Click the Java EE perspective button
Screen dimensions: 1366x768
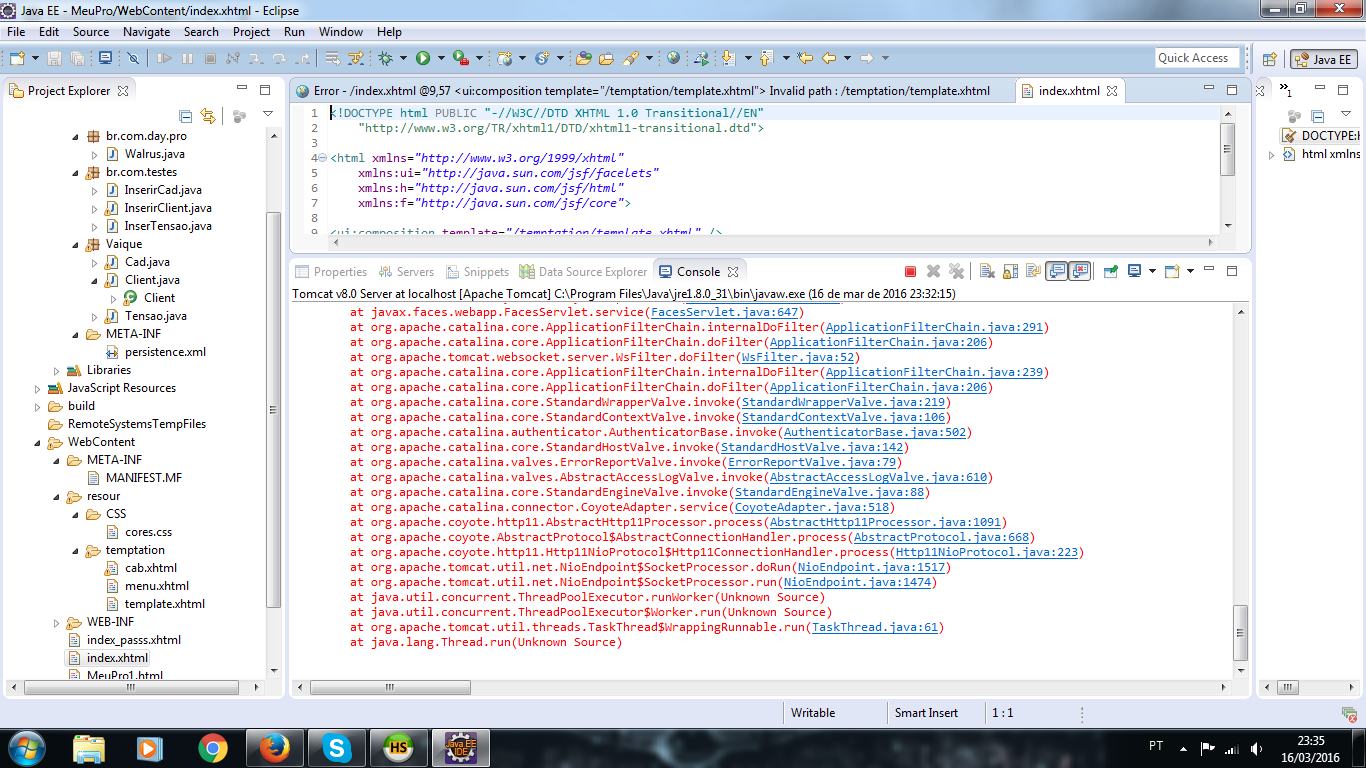pyautogui.click(x=1323, y=59)
